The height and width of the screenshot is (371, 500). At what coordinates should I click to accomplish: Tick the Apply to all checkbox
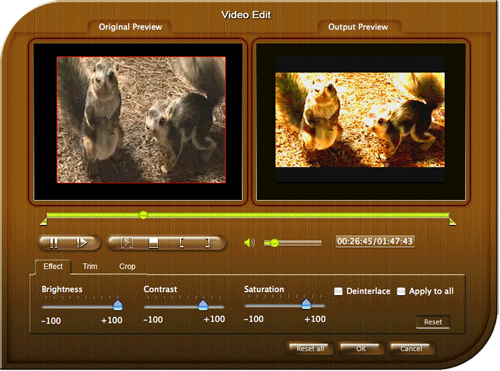point(401,291)
